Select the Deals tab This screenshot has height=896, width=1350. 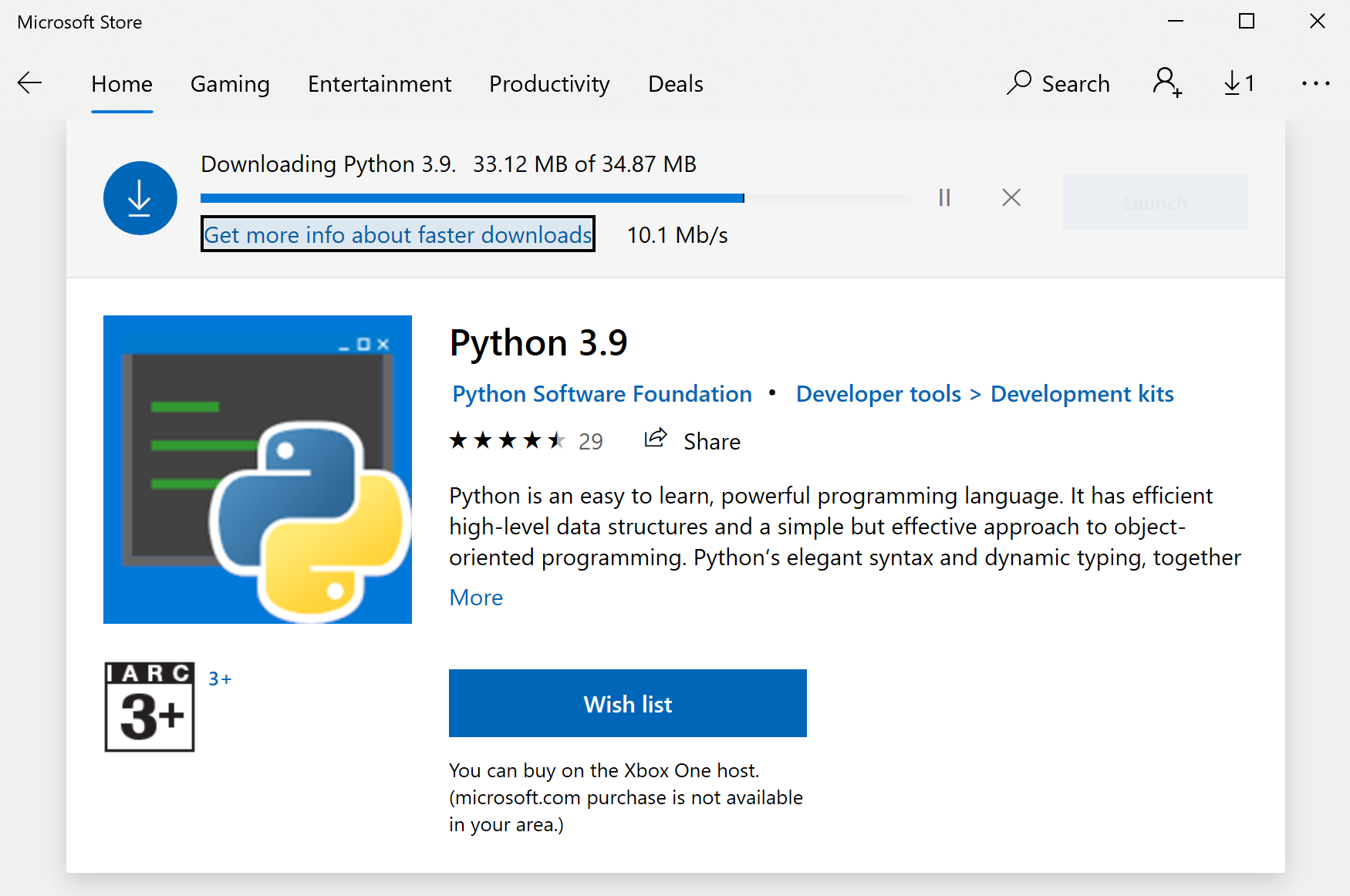pyautogui.click(x=675, y=84)
